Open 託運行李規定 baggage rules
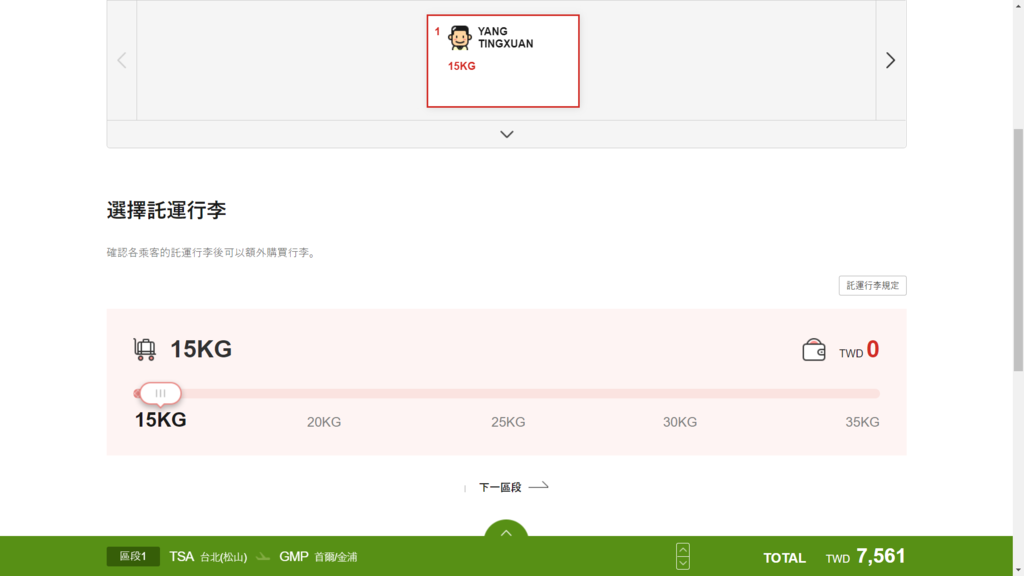Viewport: 1024px width, 576px height. [x=872, y=285]
